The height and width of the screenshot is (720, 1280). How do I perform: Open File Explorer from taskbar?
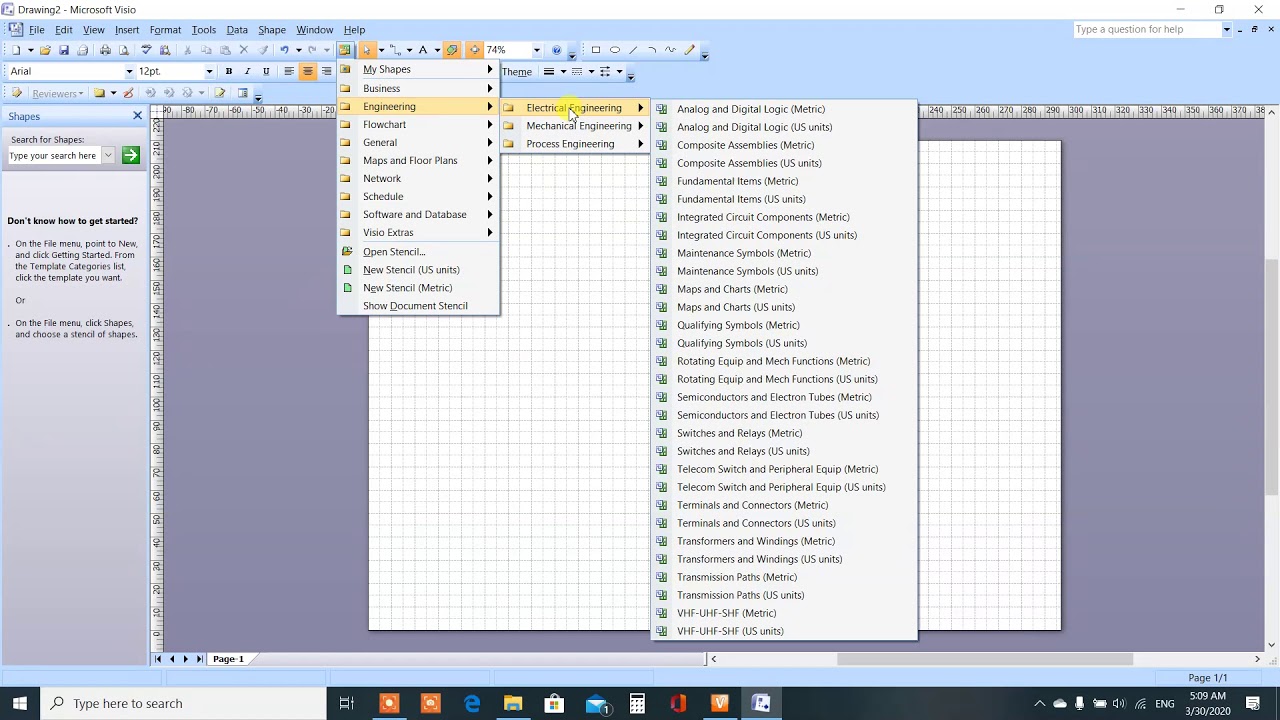coord(513,703)
